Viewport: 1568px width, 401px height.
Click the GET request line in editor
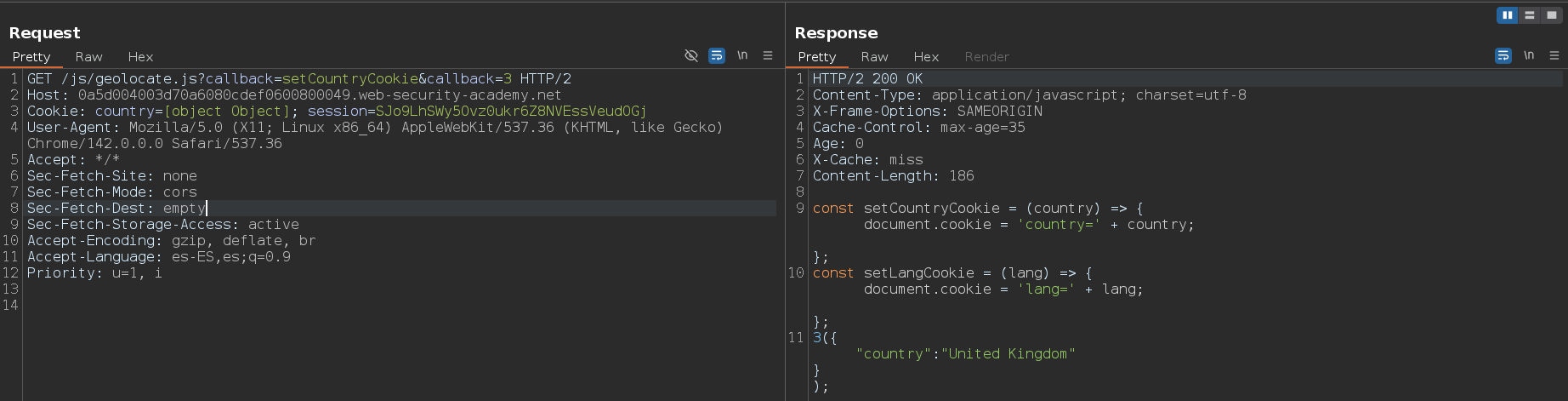pyautogui.click(x=298, y=78)
